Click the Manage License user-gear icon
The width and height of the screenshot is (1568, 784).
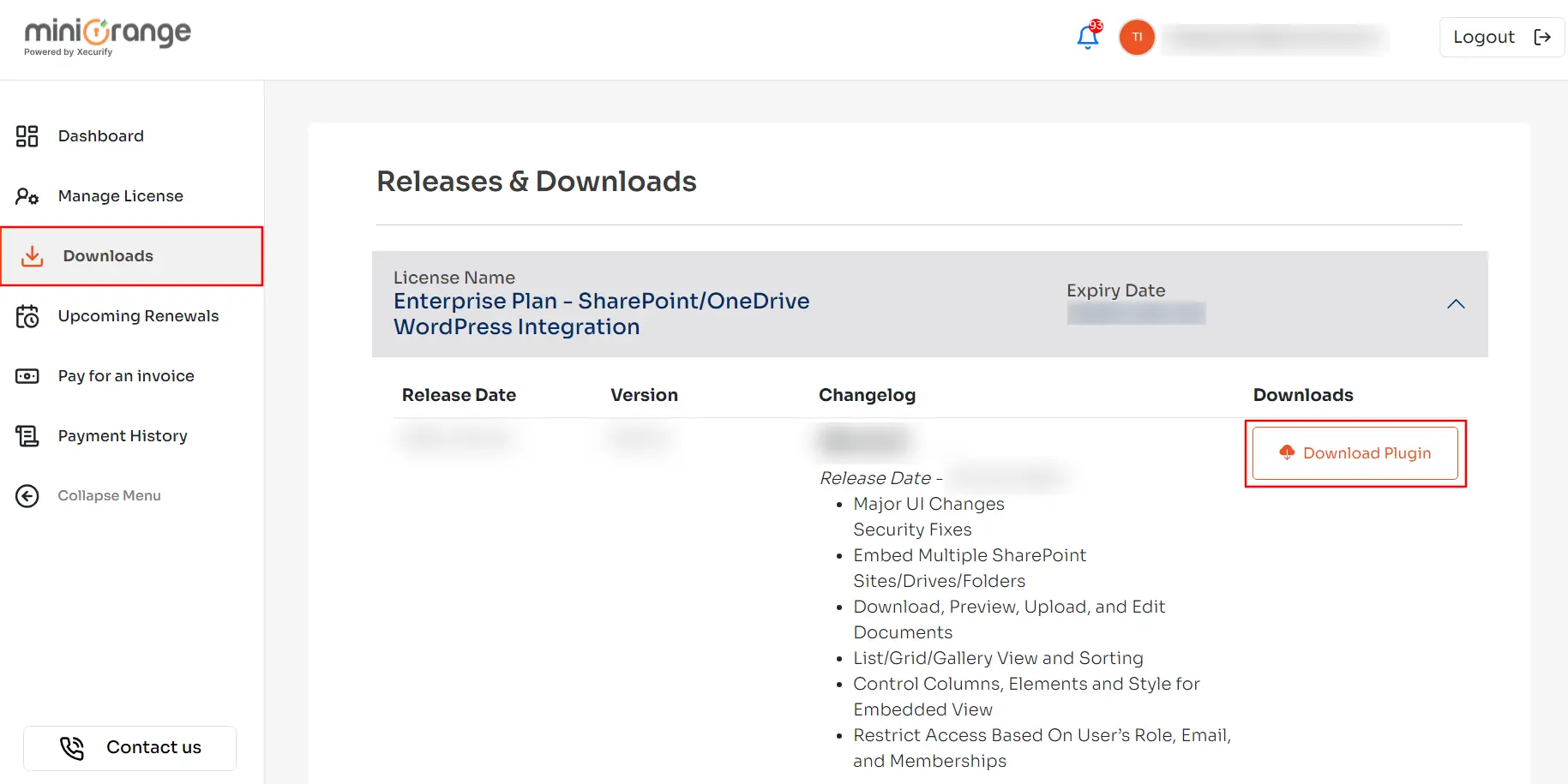[x=27, y=196]
